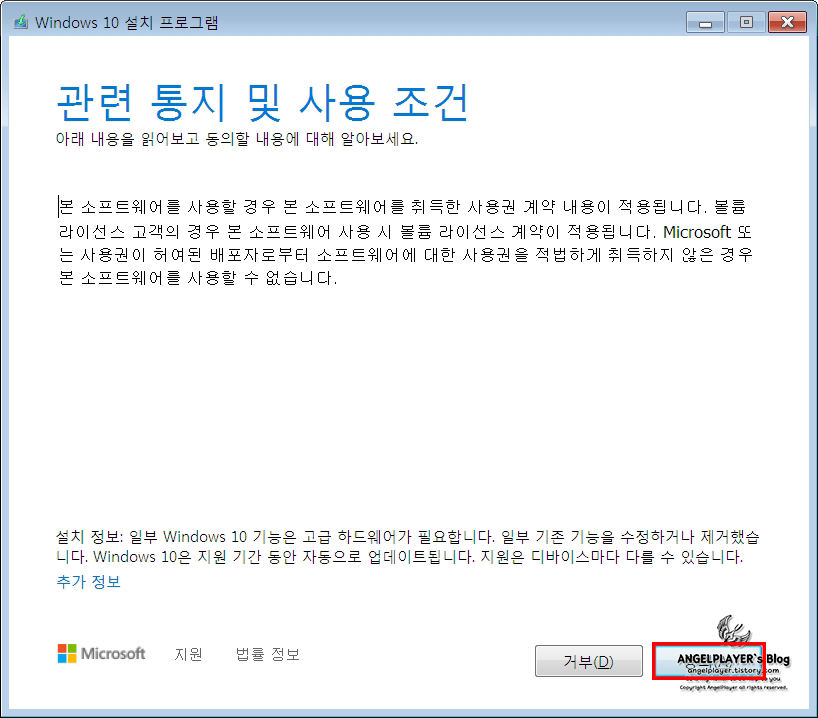
Task: Minimize the Windows 10 setup window
Action: (x=705, y=22)
